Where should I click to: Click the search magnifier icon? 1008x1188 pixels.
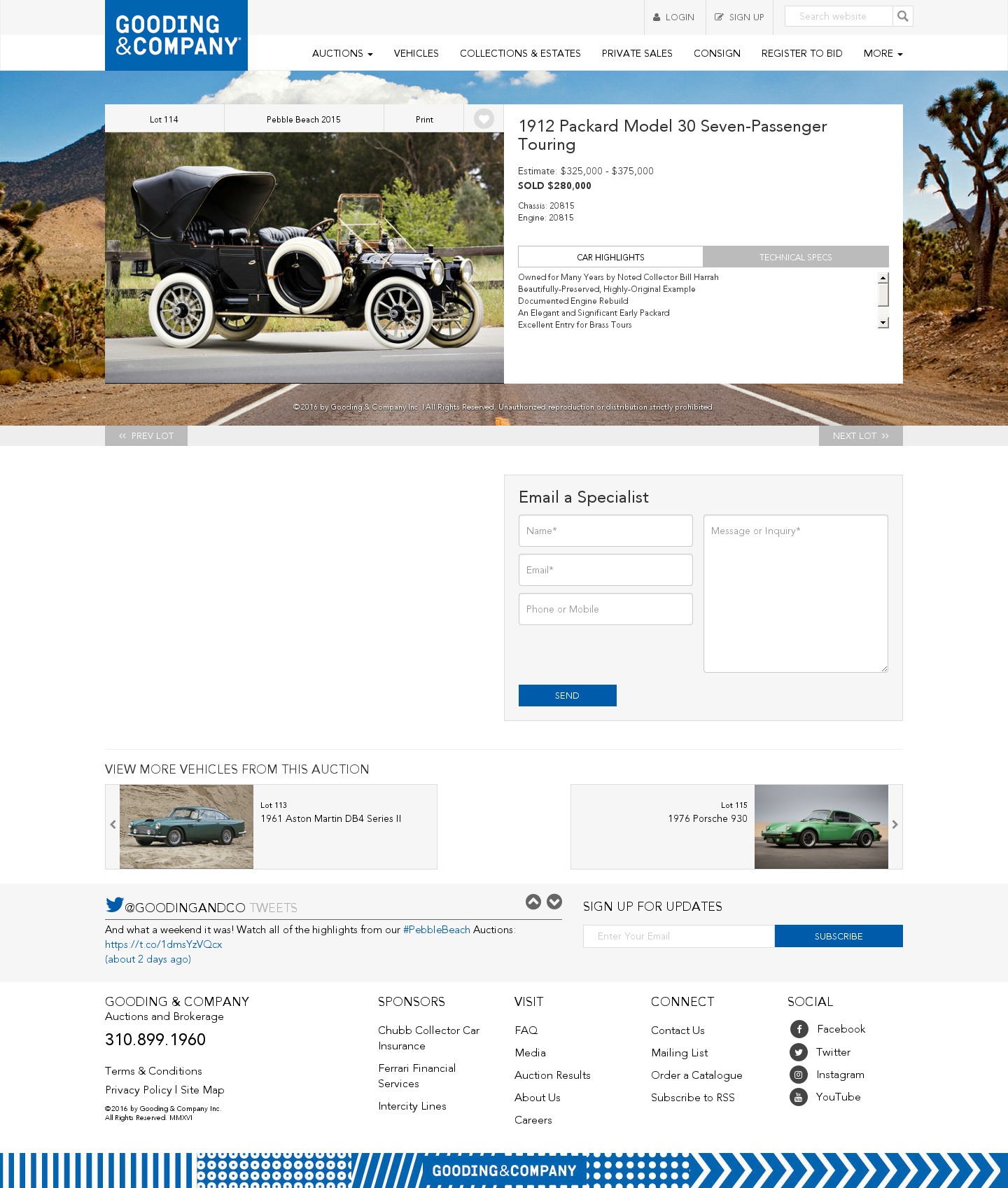coord(903,16)
